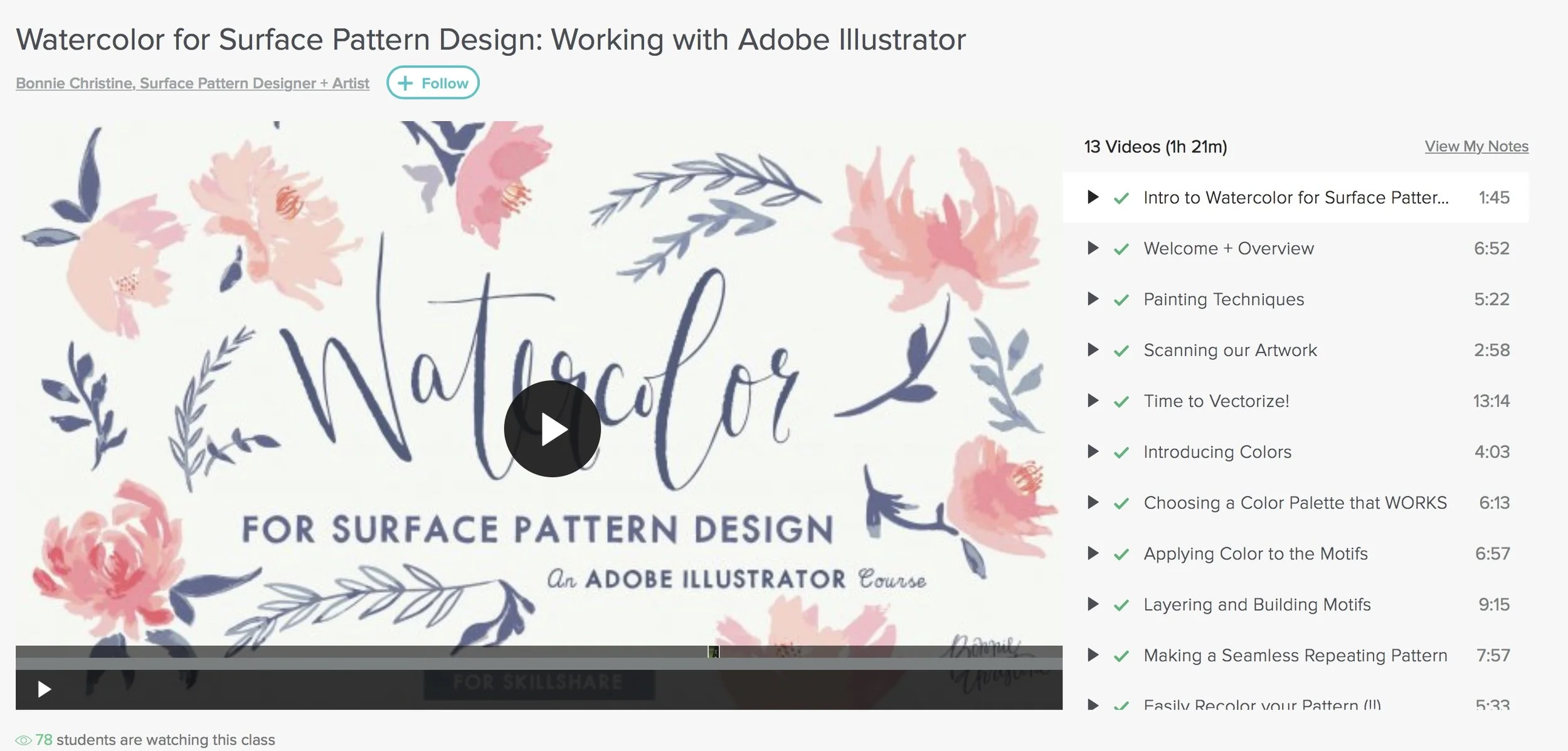Image resolution: width=1568 pixels, height=751 pixels.
Task: Select lesson title 'Time to Vectorize!'
Action: click(x=1216, y=401)
